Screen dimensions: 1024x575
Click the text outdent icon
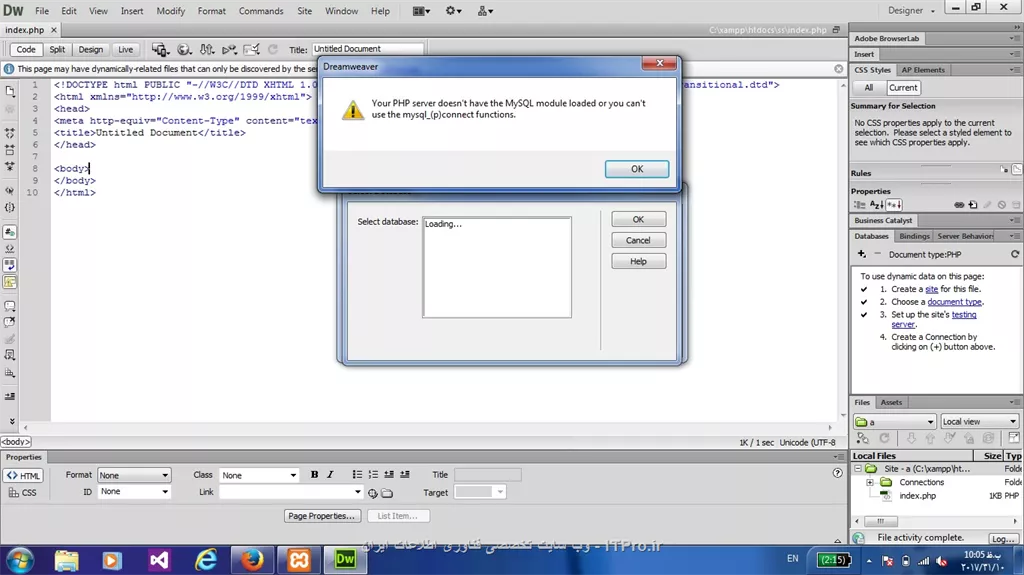click(389, 474)
